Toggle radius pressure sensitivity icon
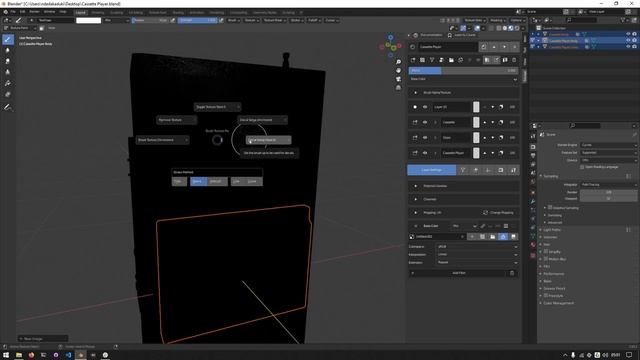 (173, 20)
